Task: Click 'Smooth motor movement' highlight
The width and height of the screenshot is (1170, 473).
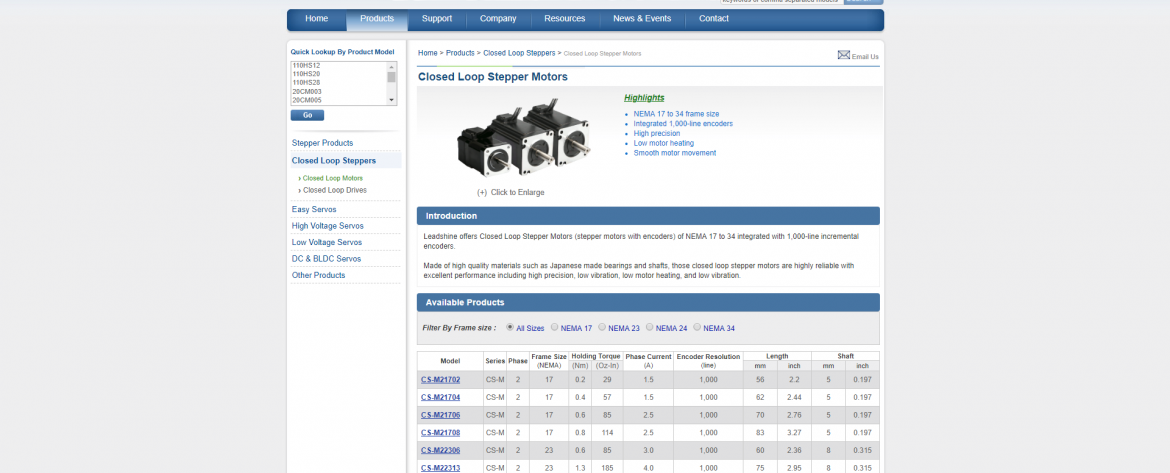Action: pyautogui.click(x=675, y=153)
